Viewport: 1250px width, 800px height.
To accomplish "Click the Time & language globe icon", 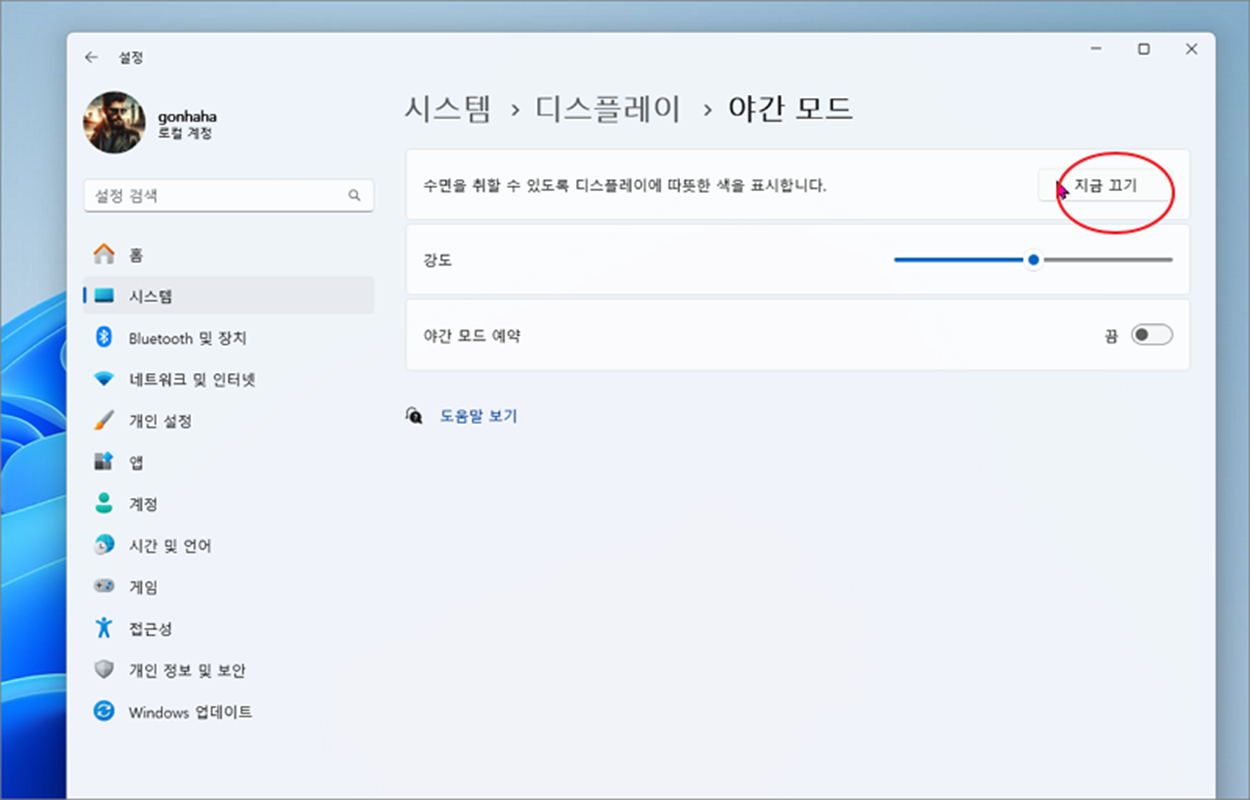I will 104,546.
